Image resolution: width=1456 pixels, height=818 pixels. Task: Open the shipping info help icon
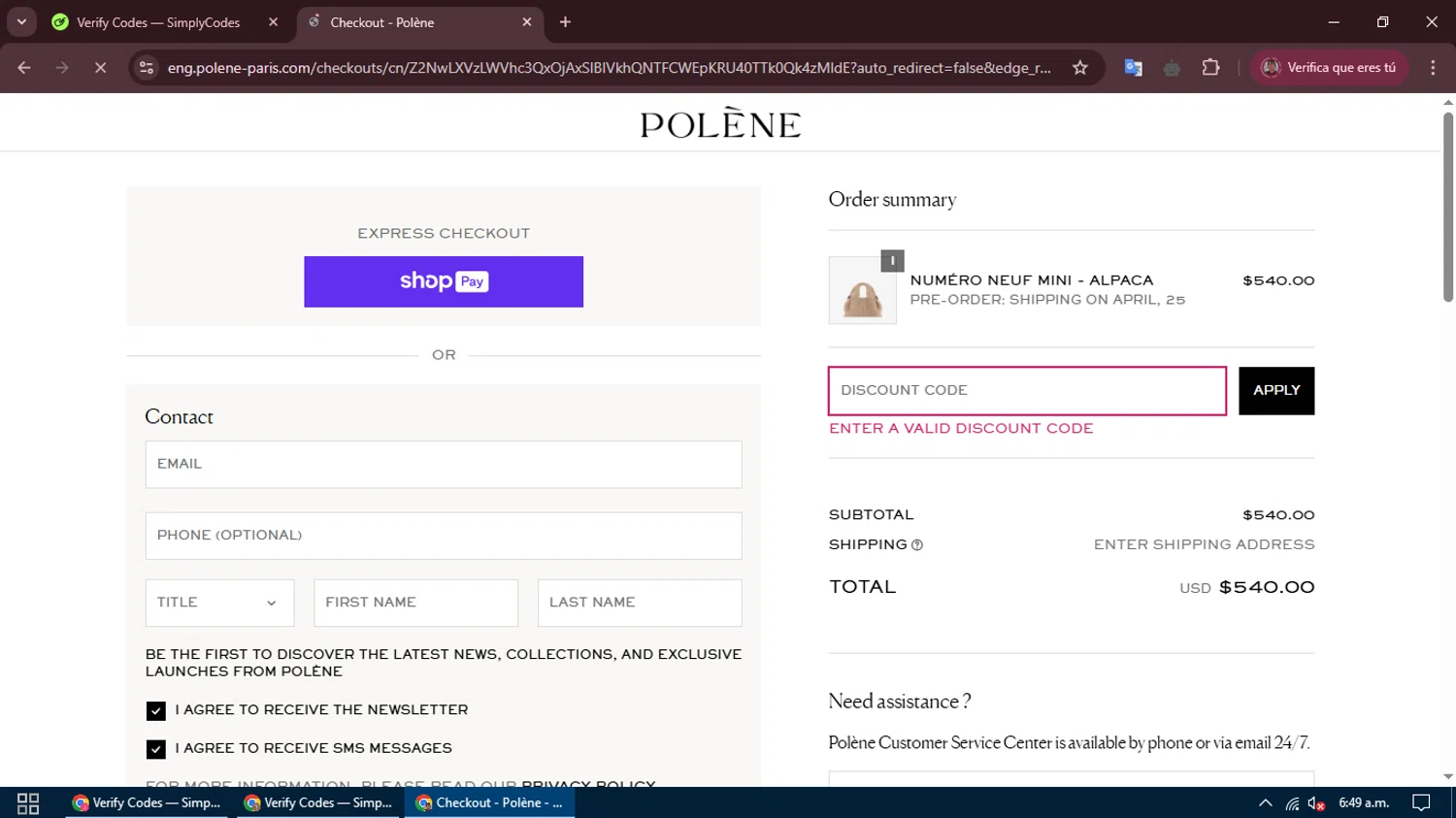[917, 545]
